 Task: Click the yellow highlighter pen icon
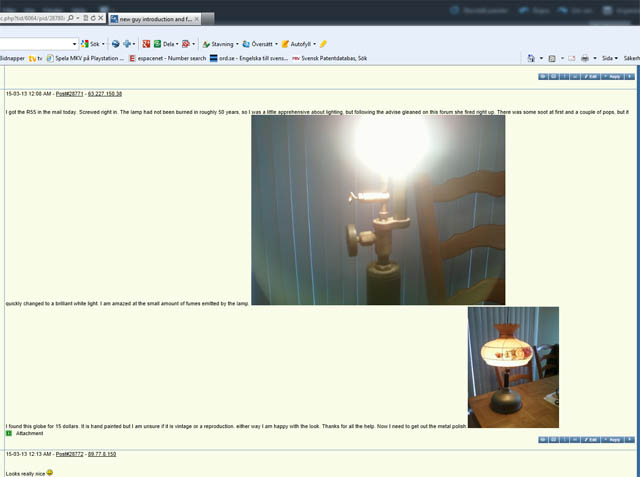point(323,44)
